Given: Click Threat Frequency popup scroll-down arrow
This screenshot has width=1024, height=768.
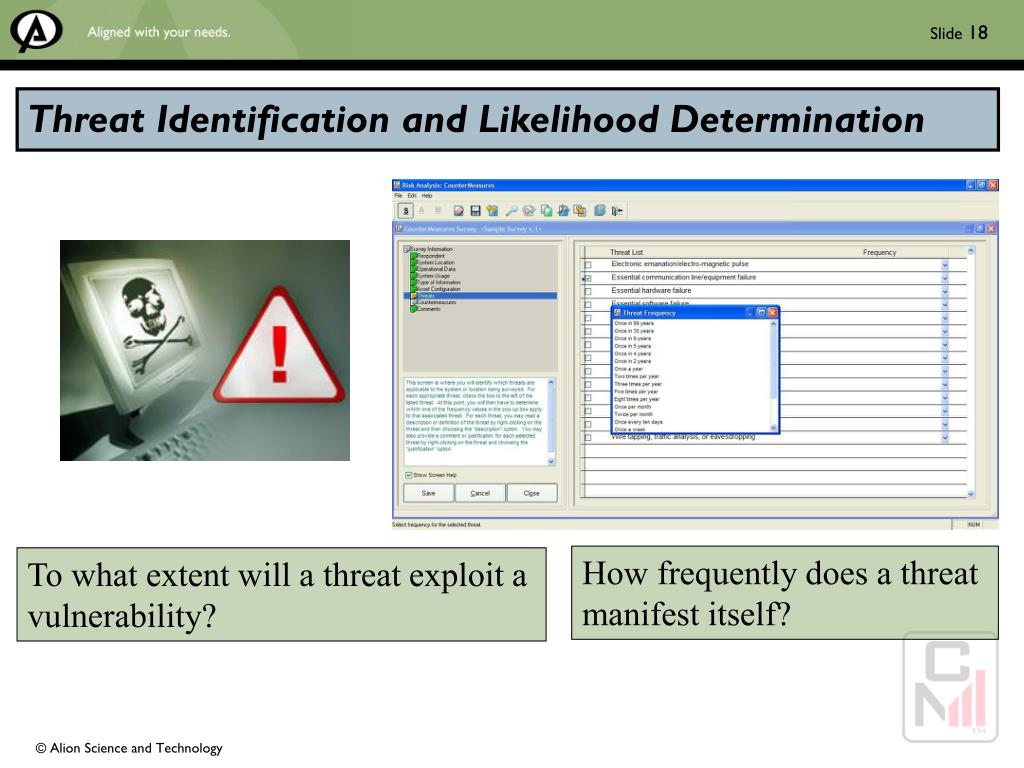Looking at the screenshot, I should coord(774,428).
